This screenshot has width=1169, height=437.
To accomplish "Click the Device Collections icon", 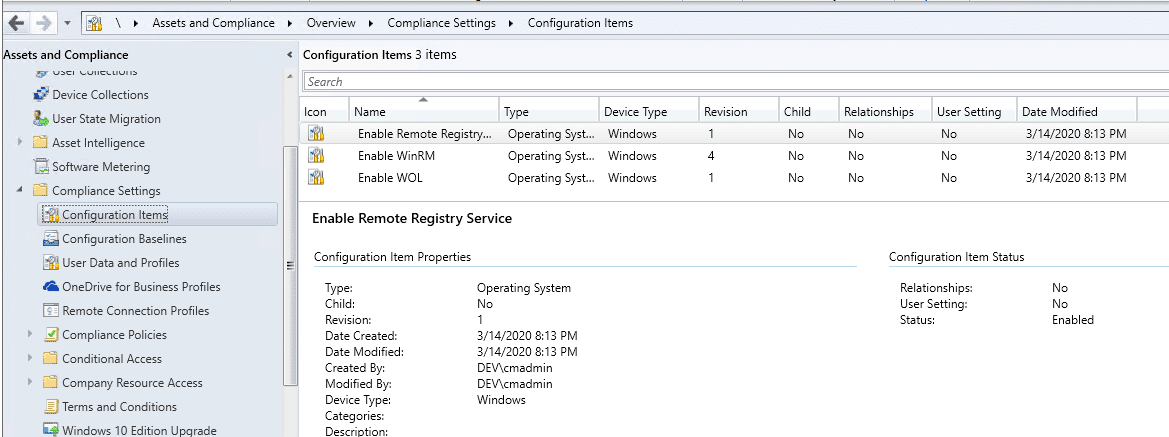I will [x=41, y=95].
